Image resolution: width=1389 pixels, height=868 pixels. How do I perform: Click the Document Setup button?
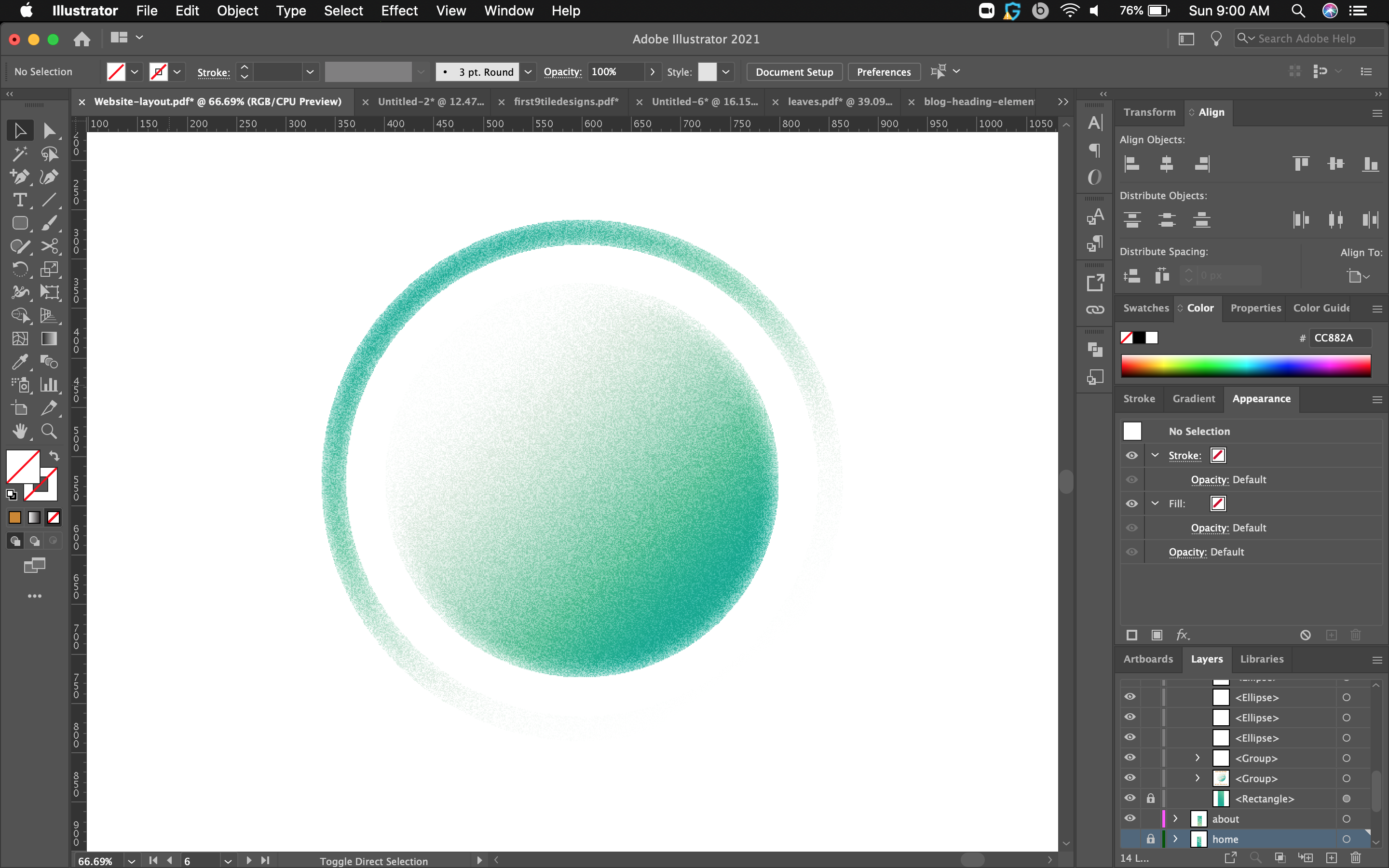(794, 72)
